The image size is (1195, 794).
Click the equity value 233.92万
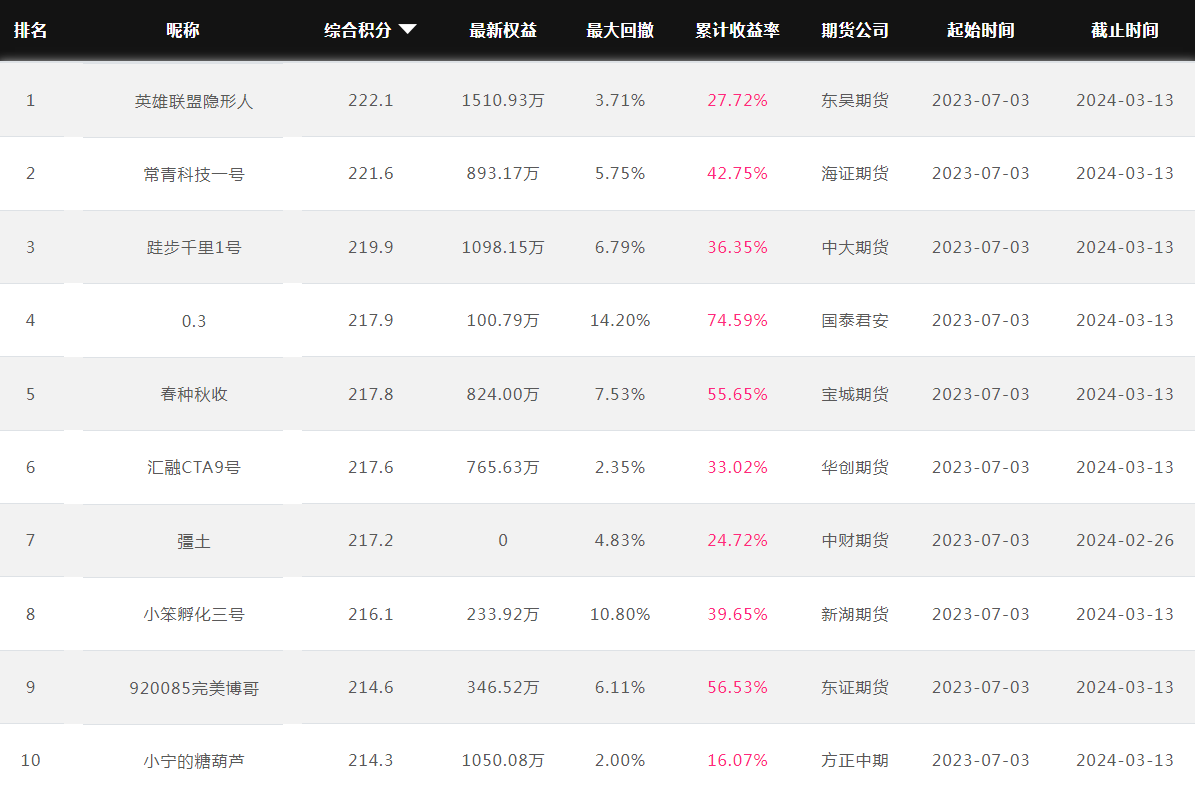coord(503,614)
